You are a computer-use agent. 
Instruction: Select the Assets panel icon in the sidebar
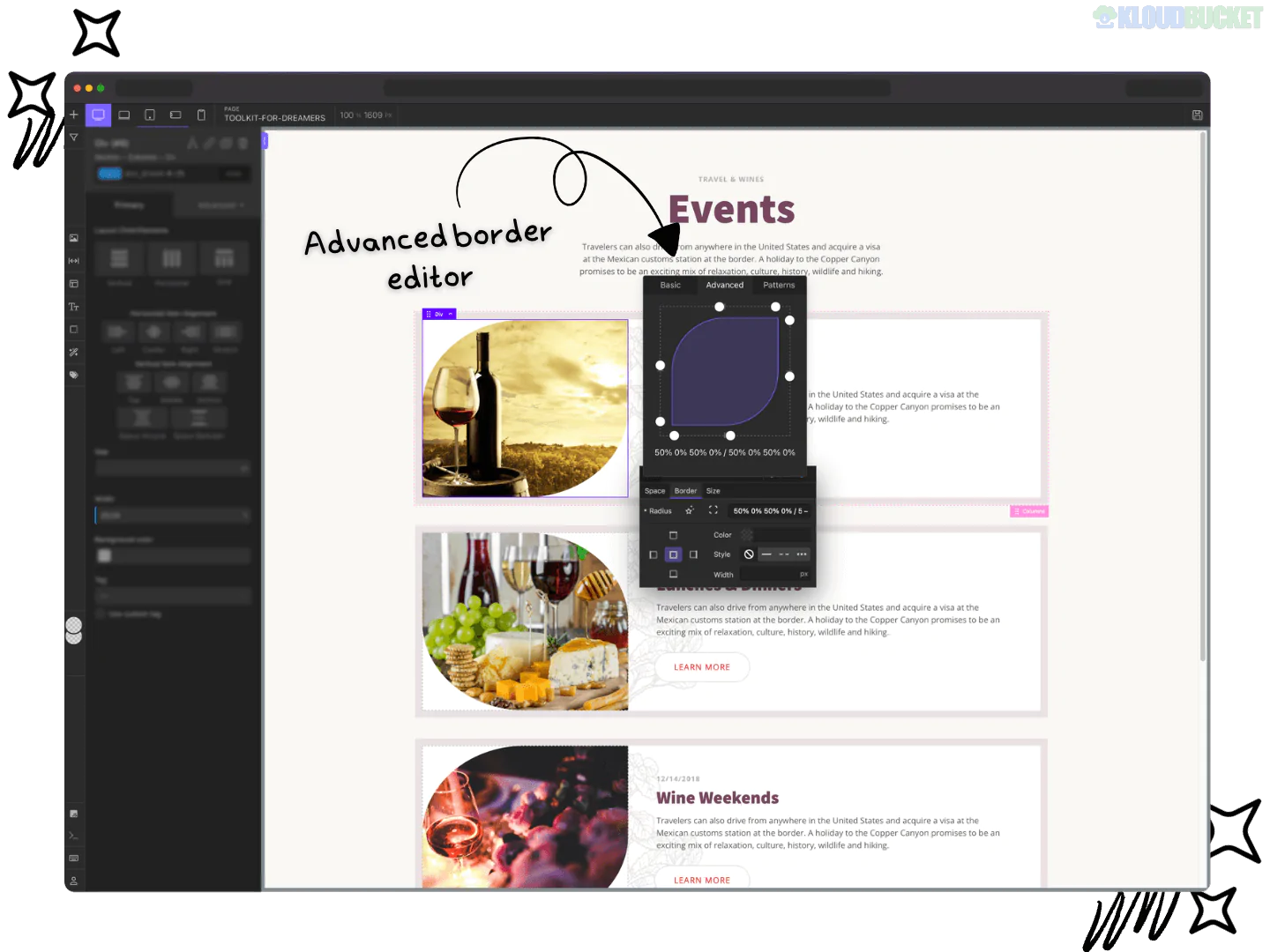pos(74,238)
